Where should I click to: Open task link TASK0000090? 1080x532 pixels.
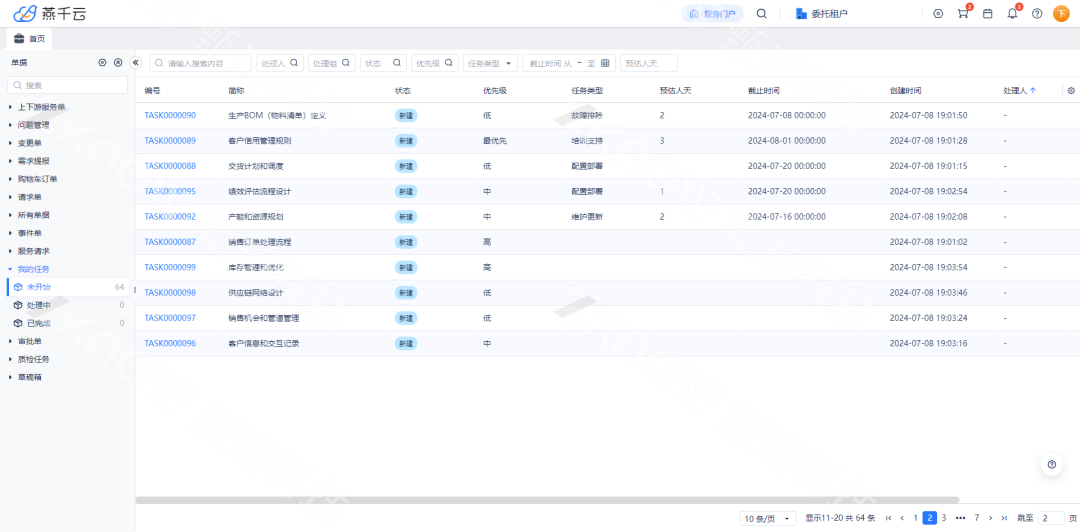tap(170, 115)
